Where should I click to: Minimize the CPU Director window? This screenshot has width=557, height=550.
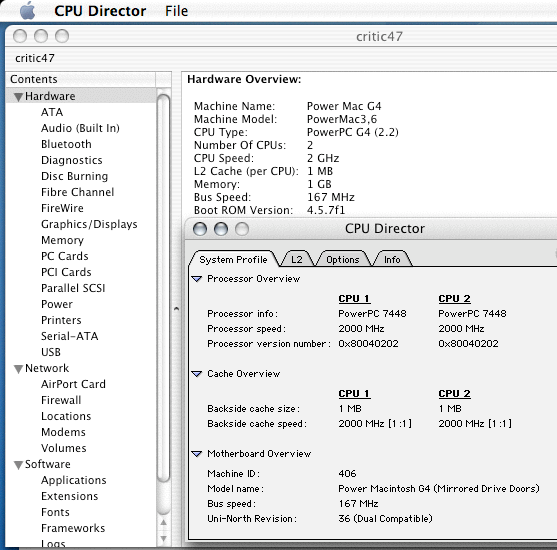tap(221, 229)
